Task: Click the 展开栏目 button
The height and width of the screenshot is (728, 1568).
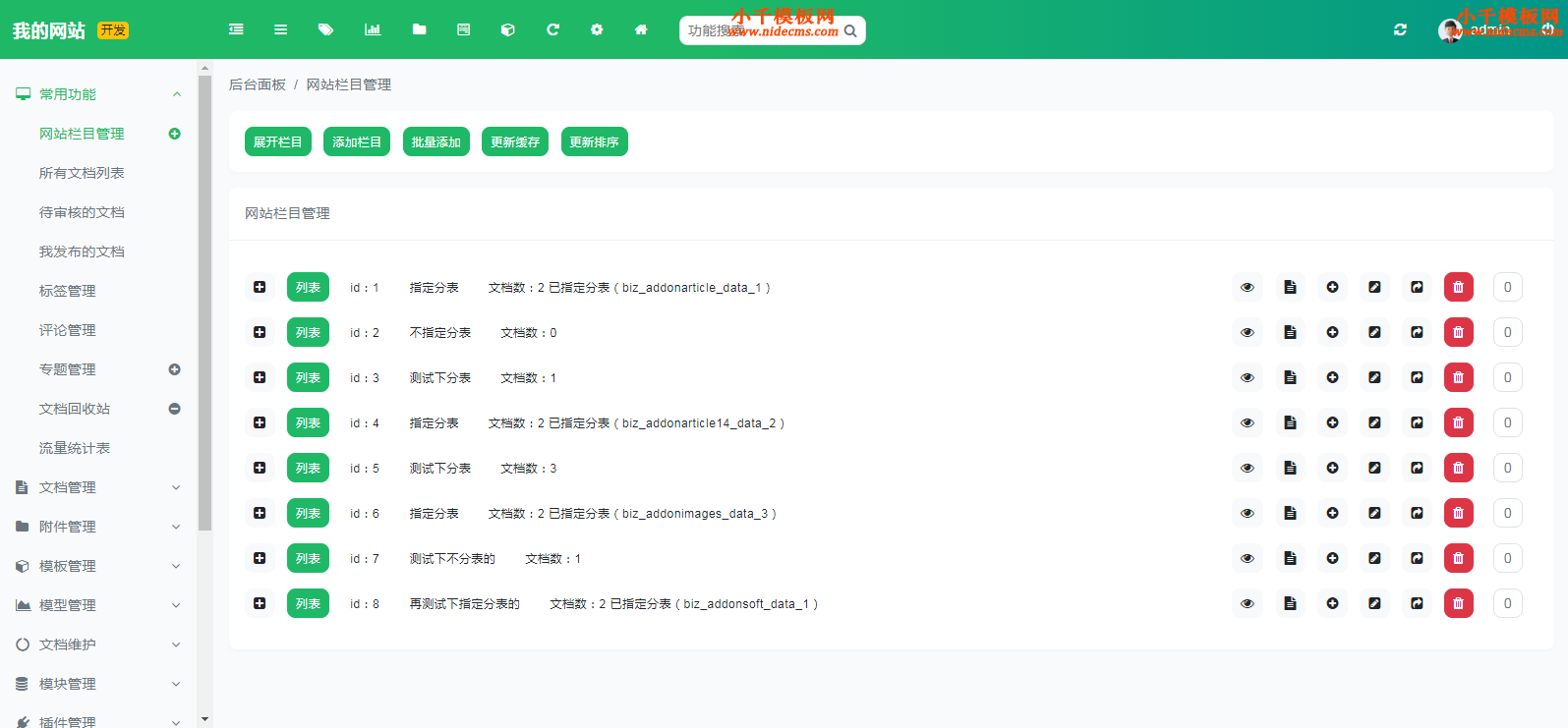Action: 278,141
